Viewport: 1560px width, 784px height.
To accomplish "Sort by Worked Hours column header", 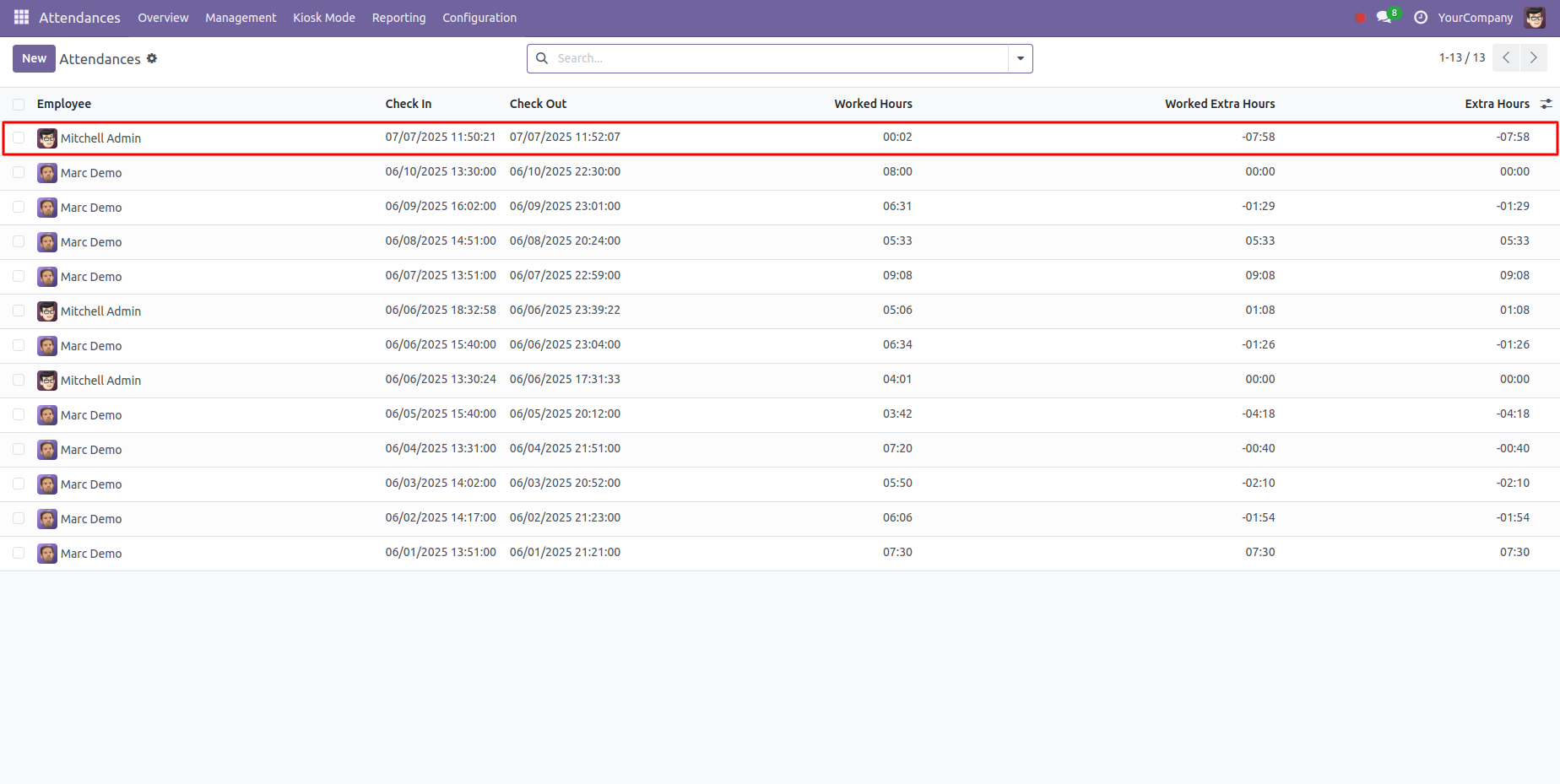I will click(x=873, y=104).
